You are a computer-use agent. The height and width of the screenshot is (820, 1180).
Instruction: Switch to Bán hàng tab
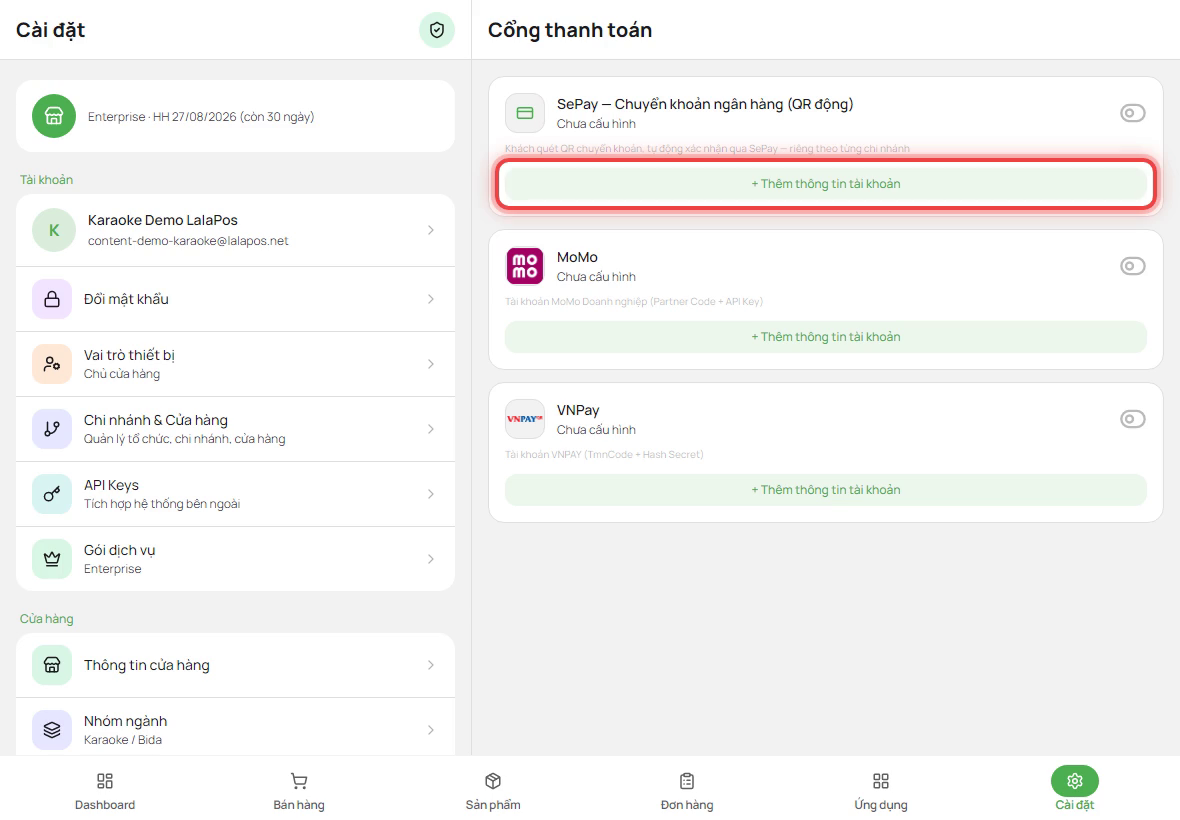point(299,791)
